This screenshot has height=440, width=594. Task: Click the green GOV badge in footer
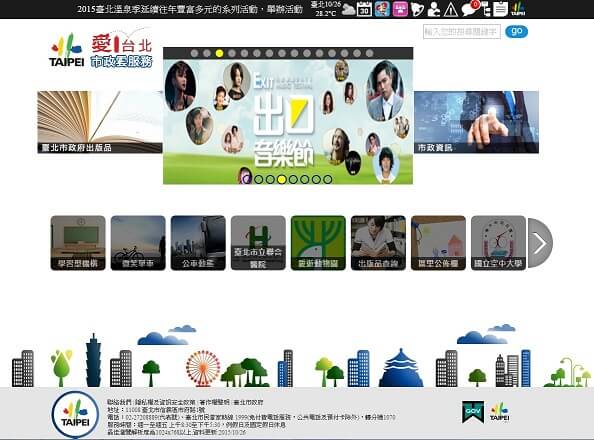pos(473,412)
